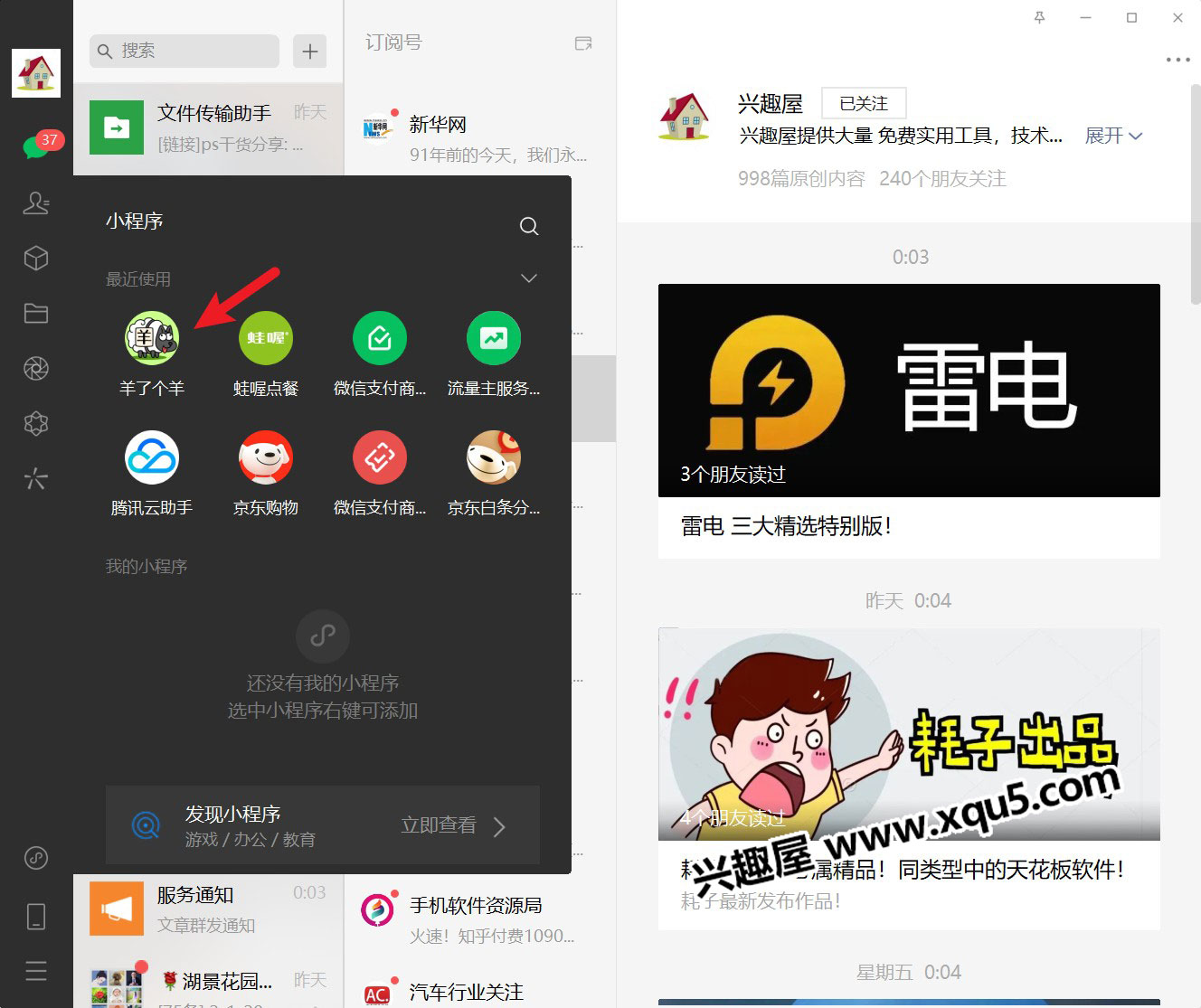Launch 腾讯云助手 mini program
This screenshot has height=1008, width=1201.
click(152, 473)
